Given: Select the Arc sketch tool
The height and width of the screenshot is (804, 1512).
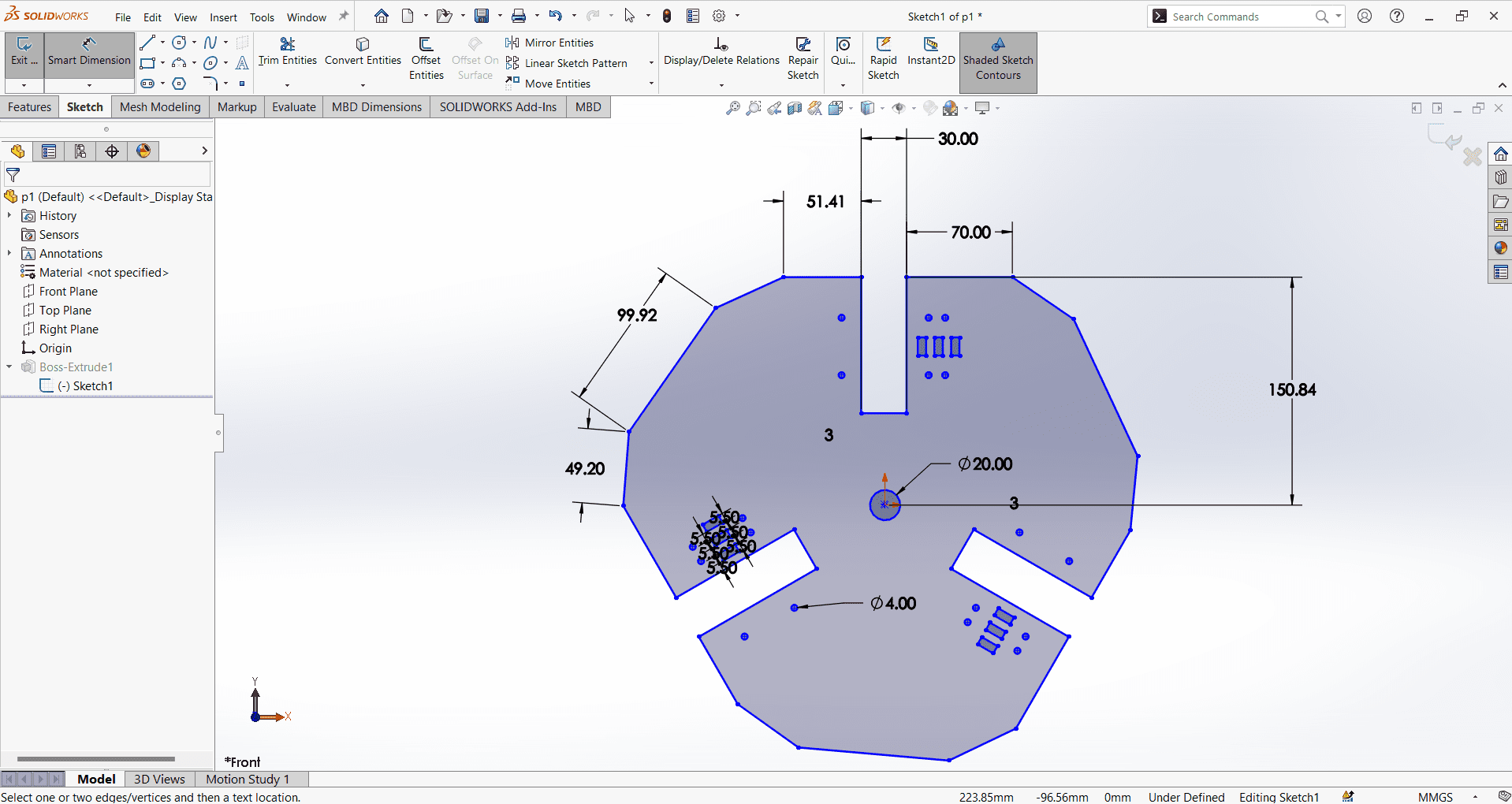Looking at the screenshot, I should click(180, 63).
